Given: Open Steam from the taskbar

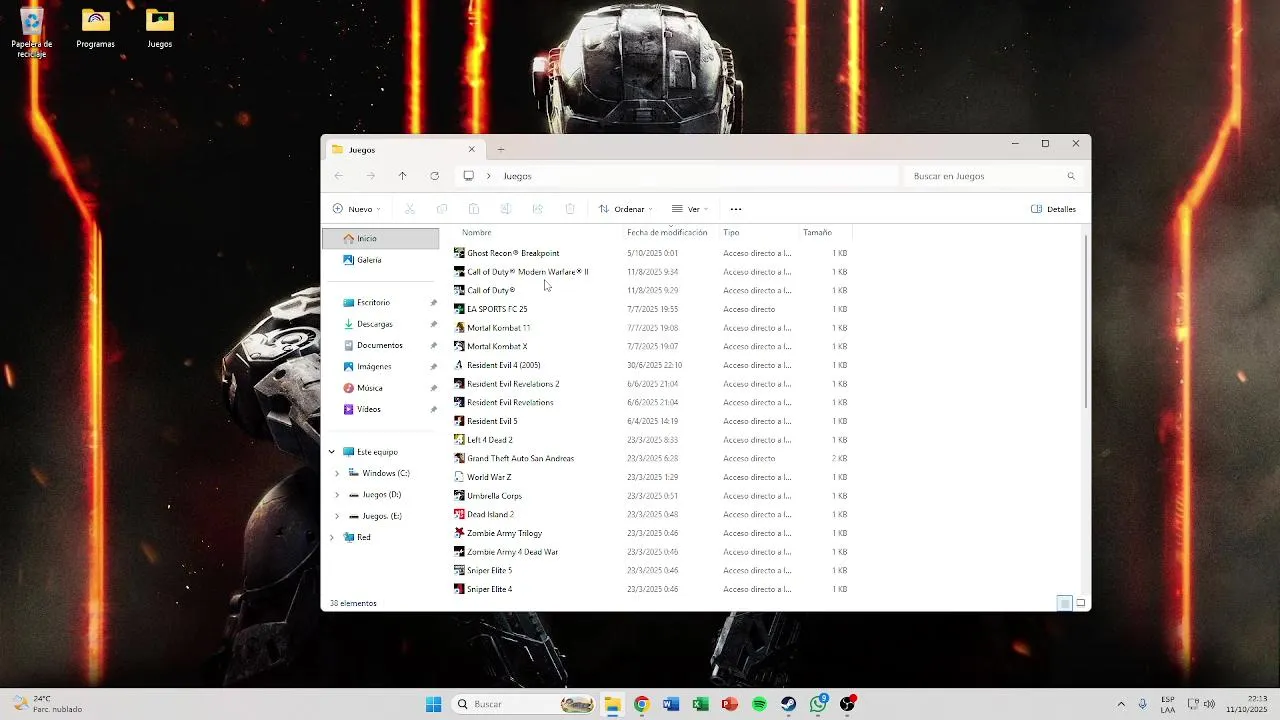Looking at the screenshot, I should [789, 704].
